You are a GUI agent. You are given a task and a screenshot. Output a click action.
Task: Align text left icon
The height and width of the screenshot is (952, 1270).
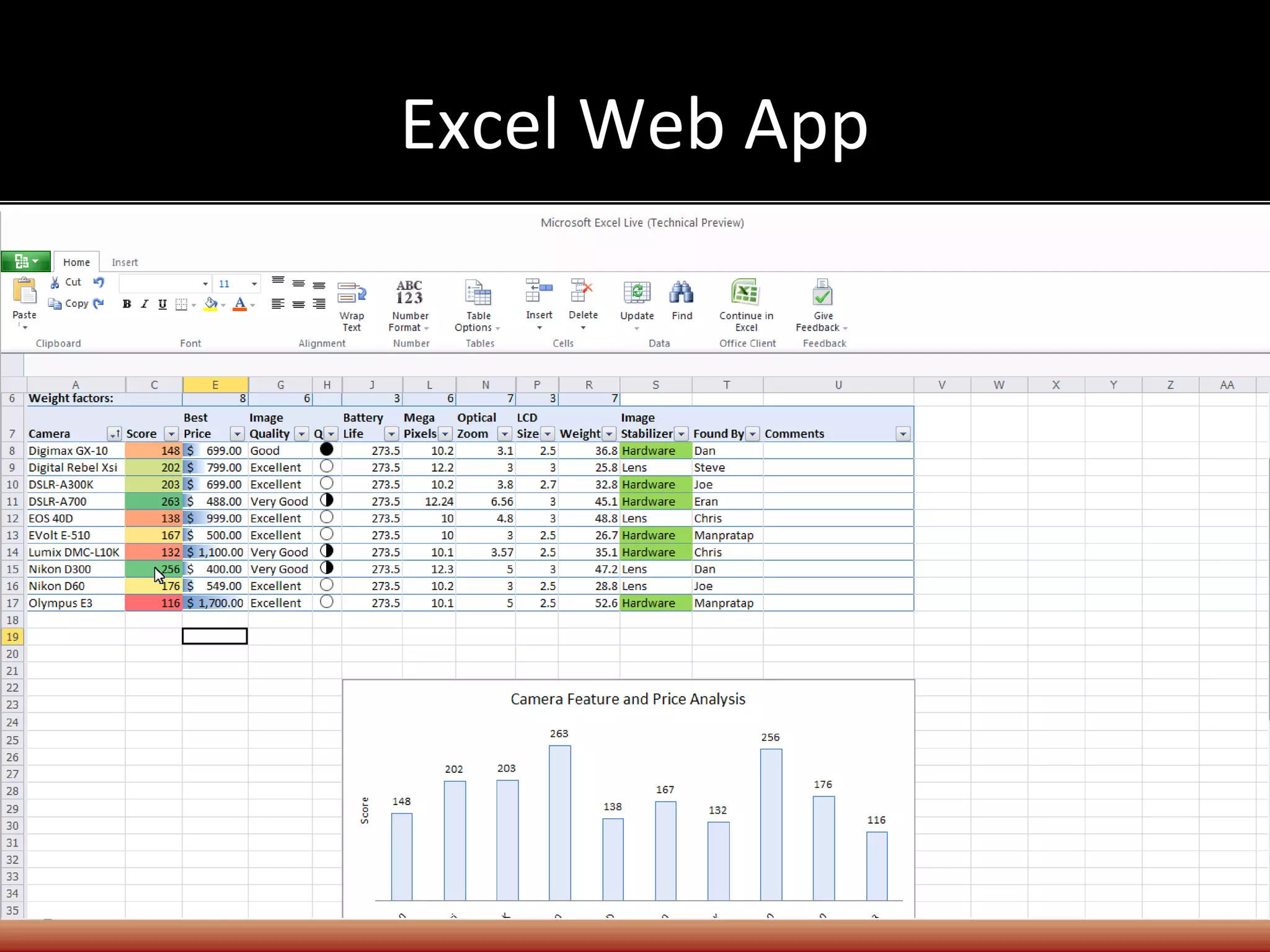278,304
